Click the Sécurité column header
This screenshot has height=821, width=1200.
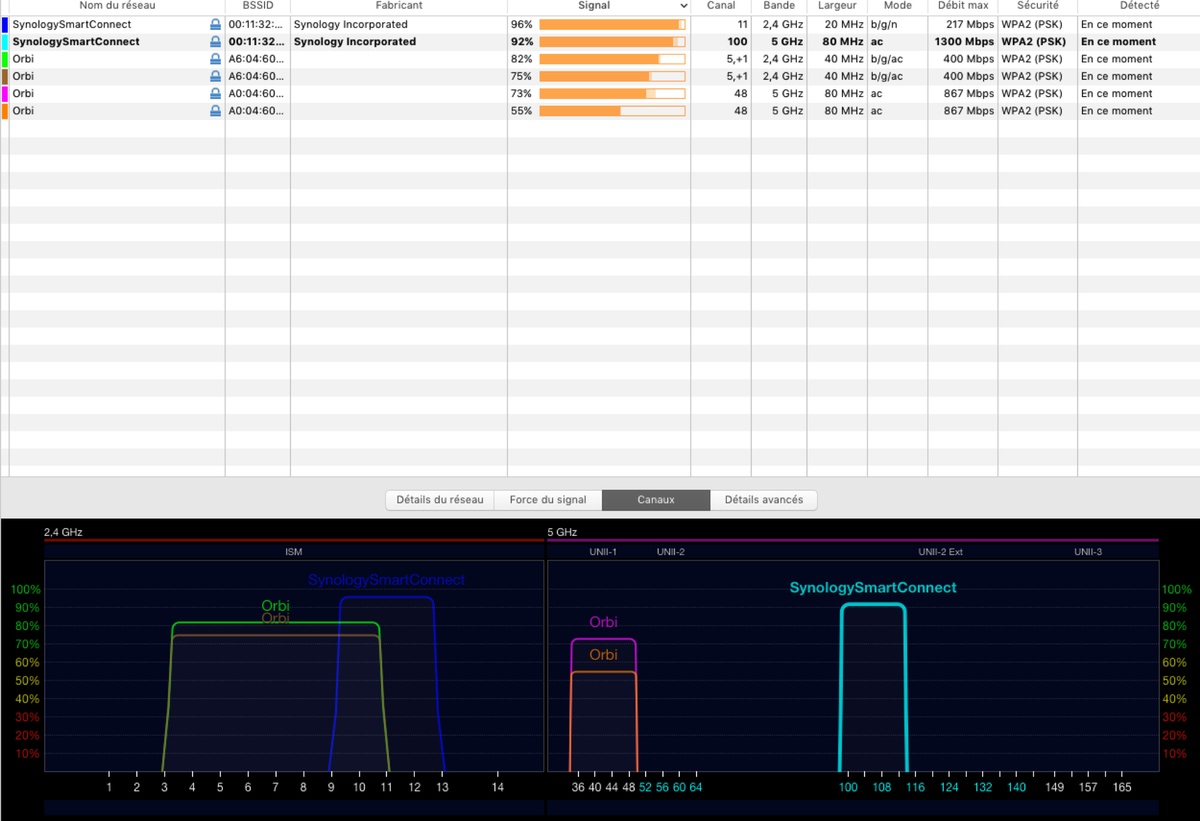pyautogui.click(x=1037, y=6)
